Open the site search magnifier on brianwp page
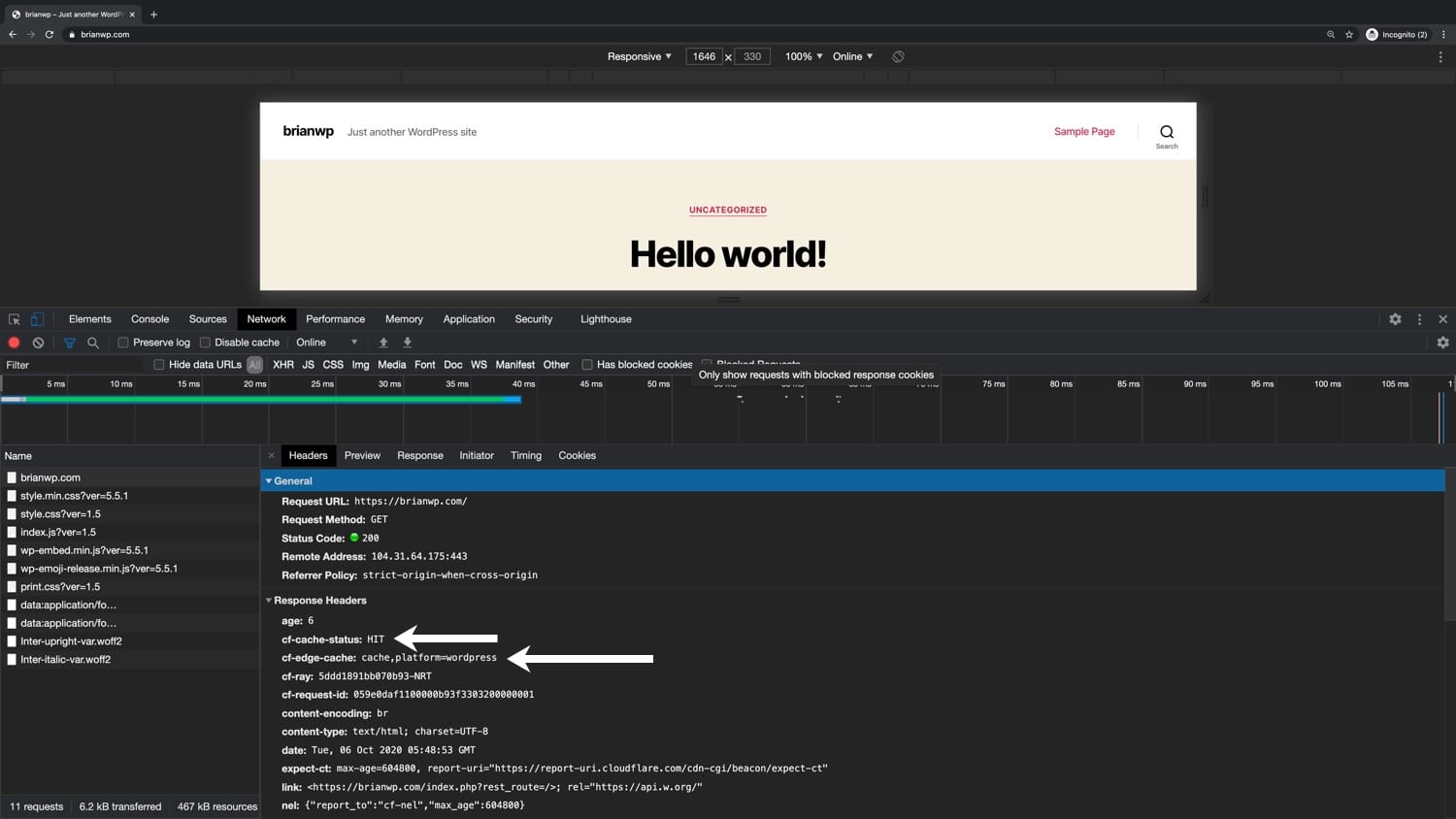Screen dimensions: 1456x819 [1166, 131]
